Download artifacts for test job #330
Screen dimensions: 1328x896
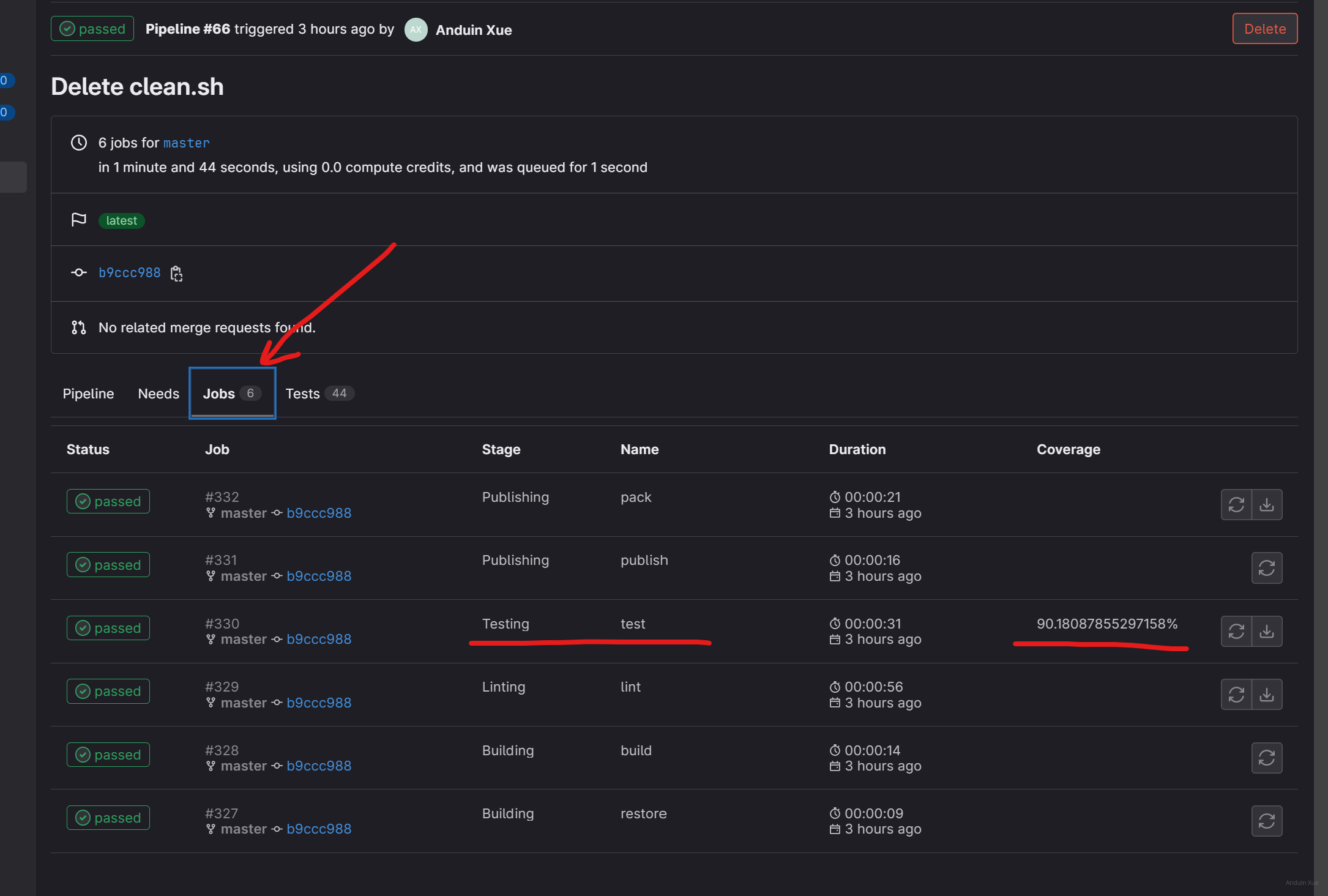(x=1267, y=632)
